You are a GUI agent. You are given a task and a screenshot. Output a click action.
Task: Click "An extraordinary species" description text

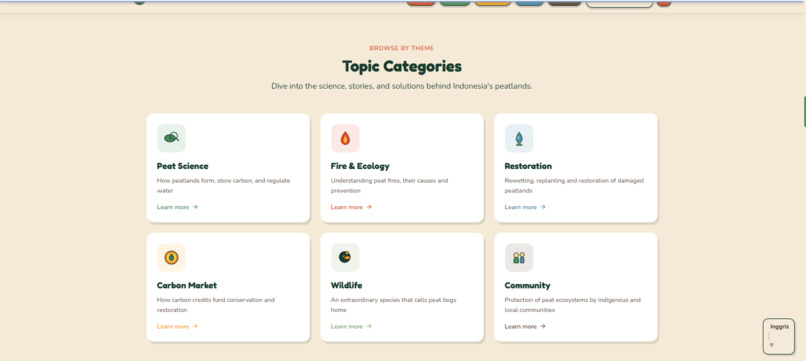click(x=393, y=305)
